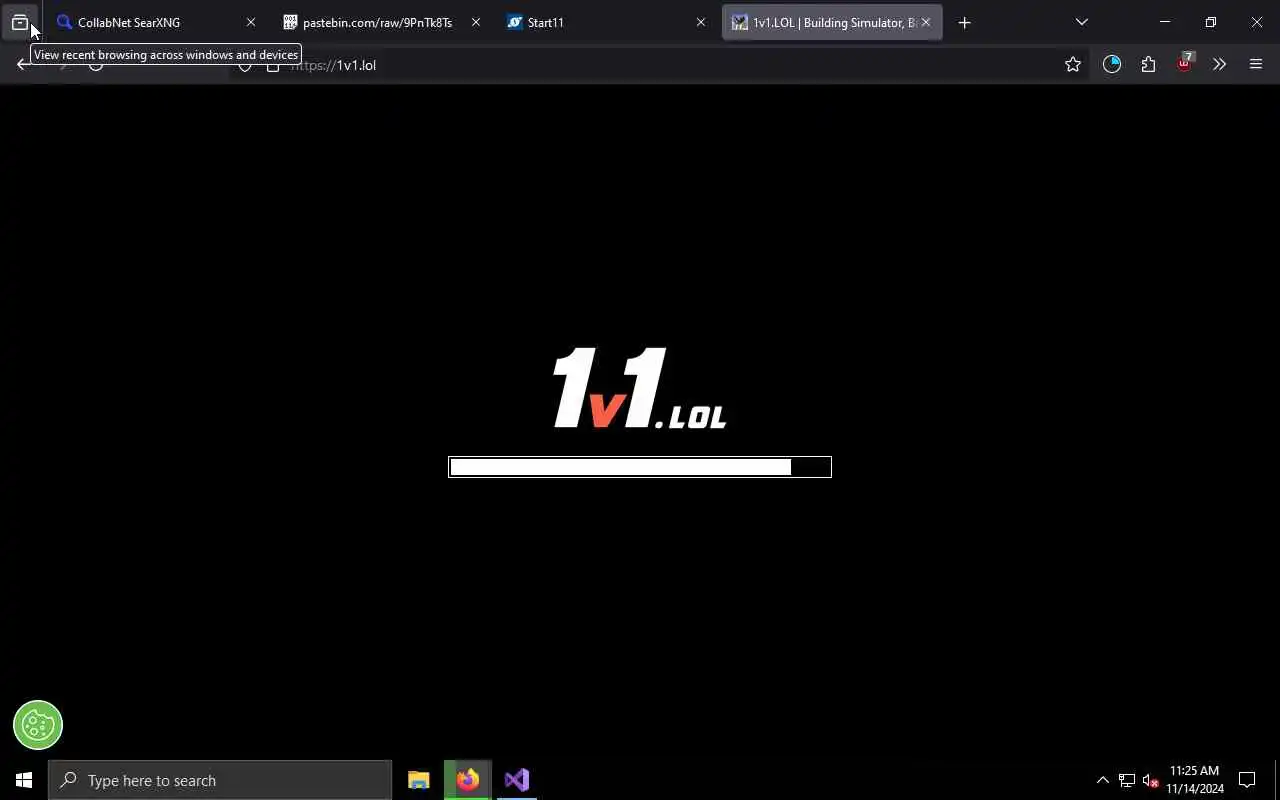Open the Extensions puzzle-piece menu
This screenshot has width=1280, height=800.
(1148, 65)
